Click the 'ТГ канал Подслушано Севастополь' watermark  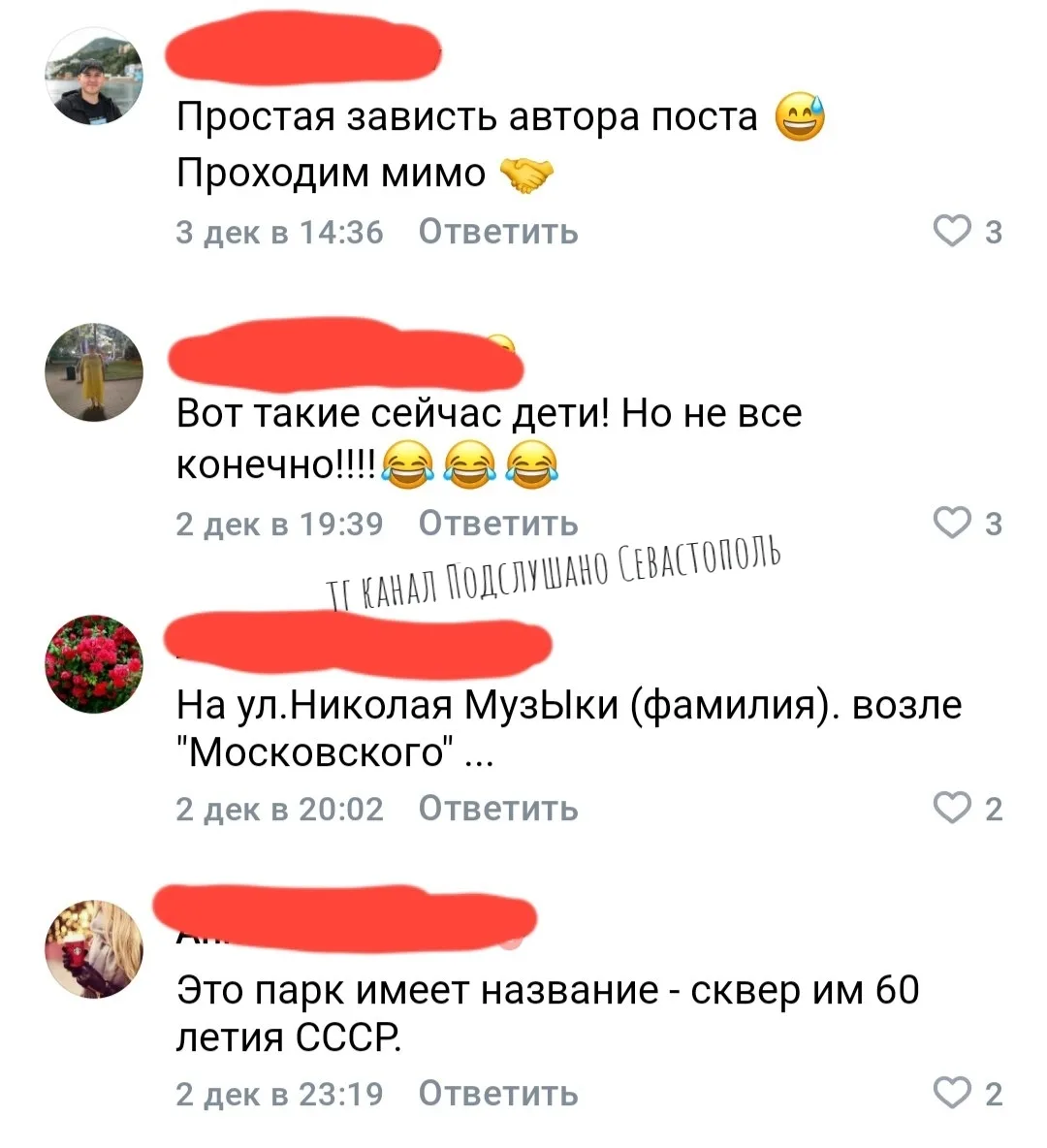tap(554, 576)
